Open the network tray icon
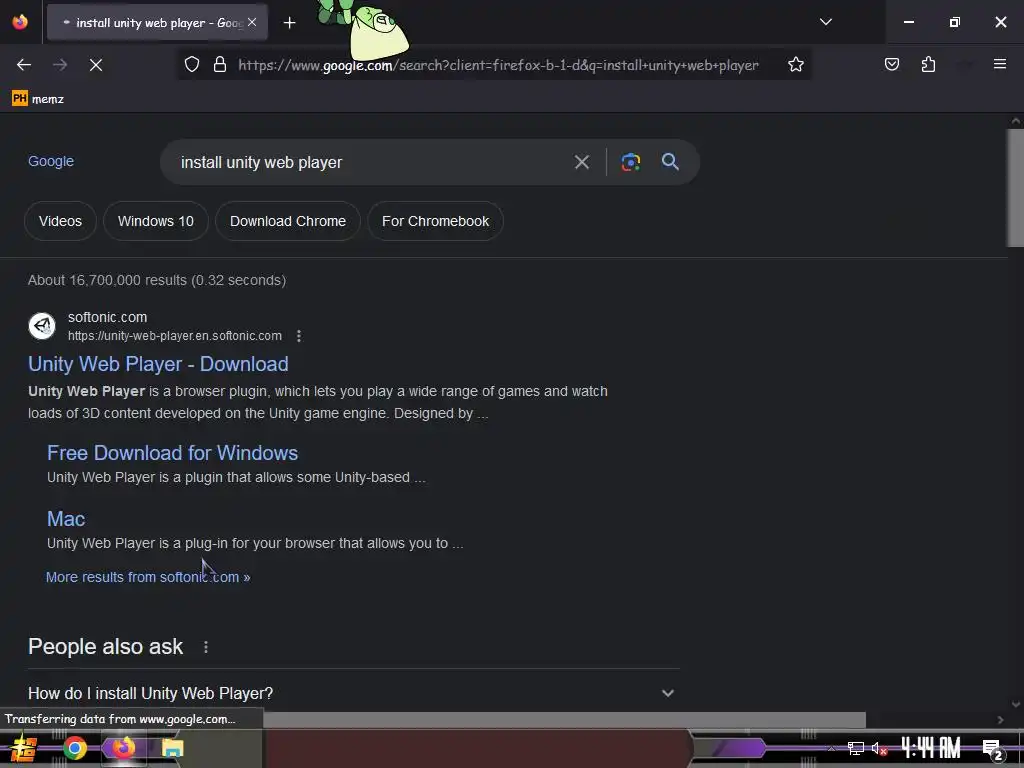Image resolution: width=1024 pixels, height=768 pixels. 856,748
